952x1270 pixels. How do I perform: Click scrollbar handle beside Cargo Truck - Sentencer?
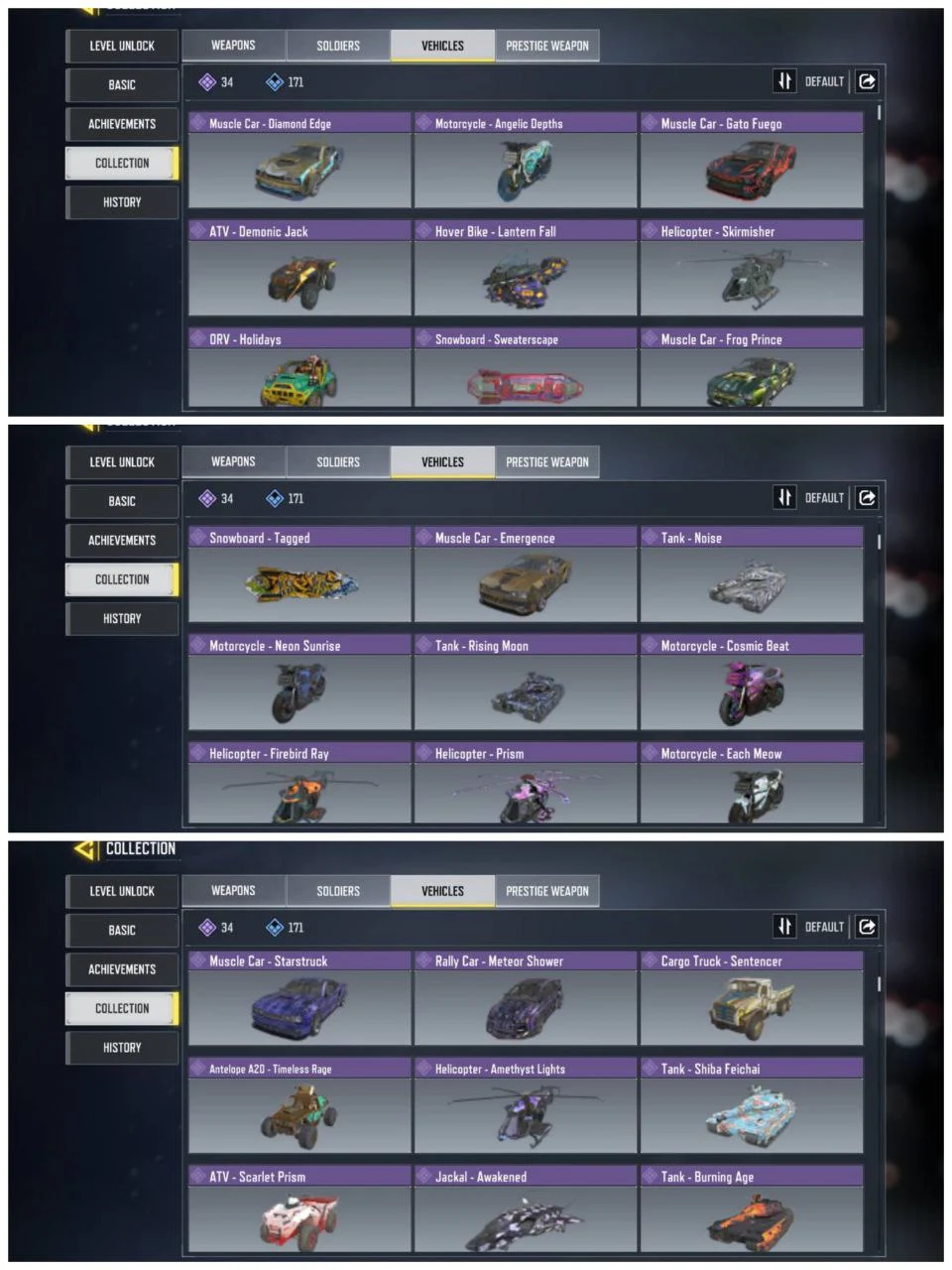click(879, 984)
